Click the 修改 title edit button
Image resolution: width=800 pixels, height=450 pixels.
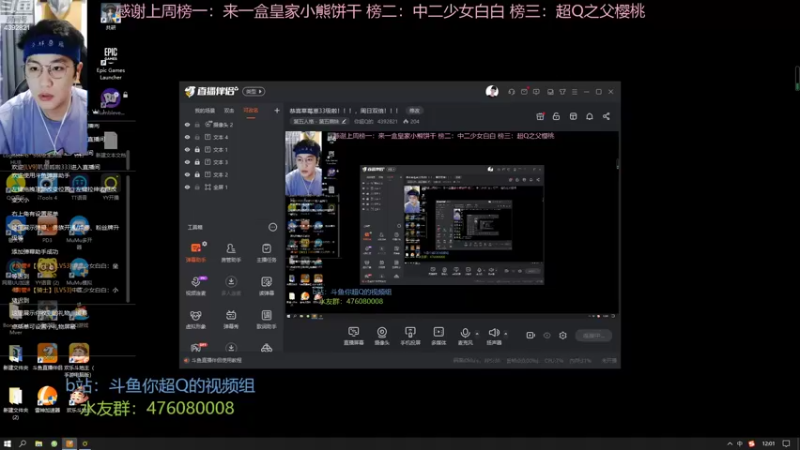(x=414, y=111)
